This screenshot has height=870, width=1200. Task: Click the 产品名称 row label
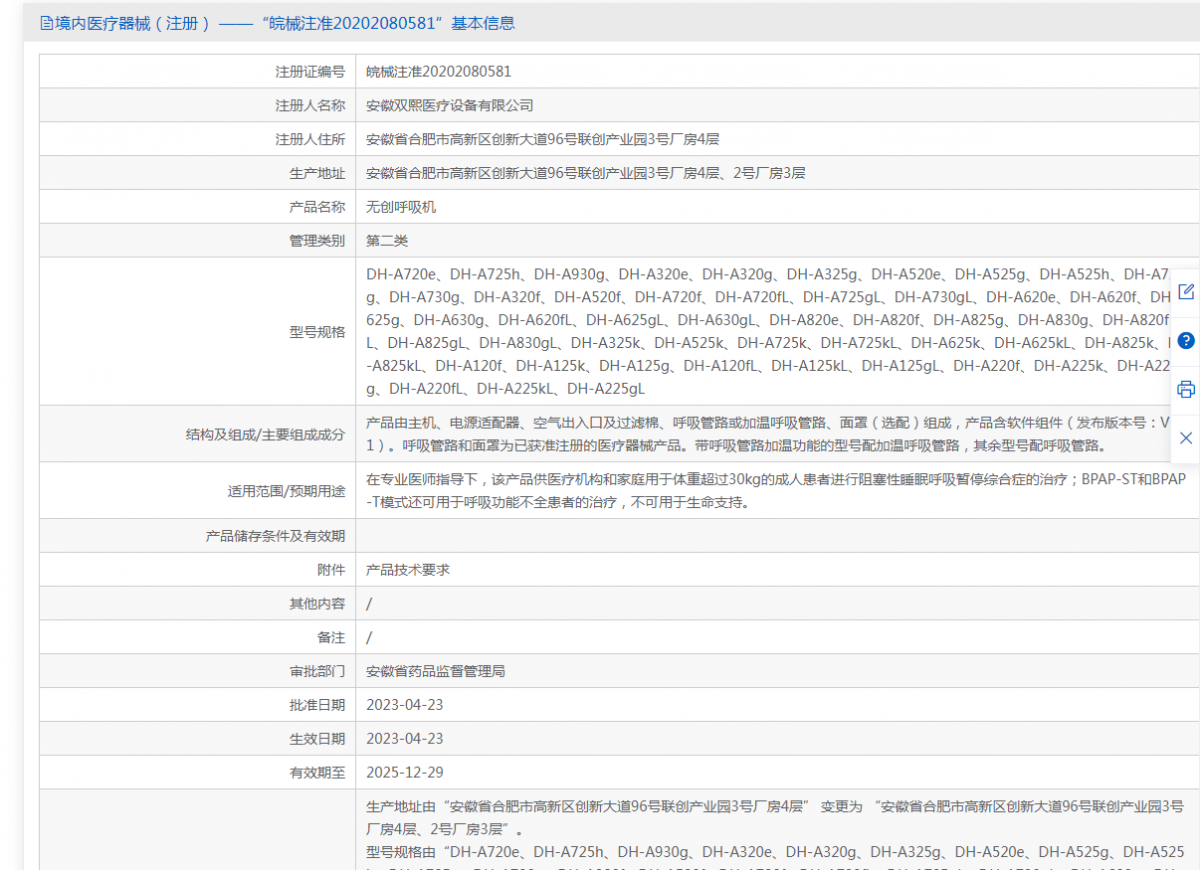coord(317,208)
